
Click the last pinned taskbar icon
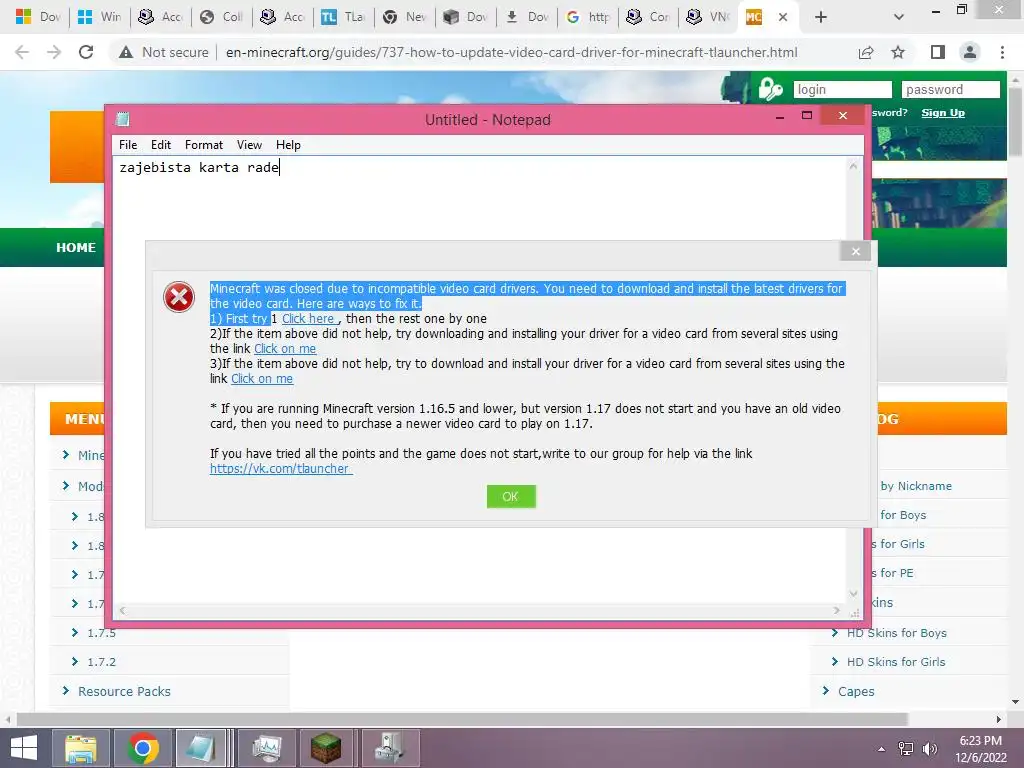[x=389, y=748]
